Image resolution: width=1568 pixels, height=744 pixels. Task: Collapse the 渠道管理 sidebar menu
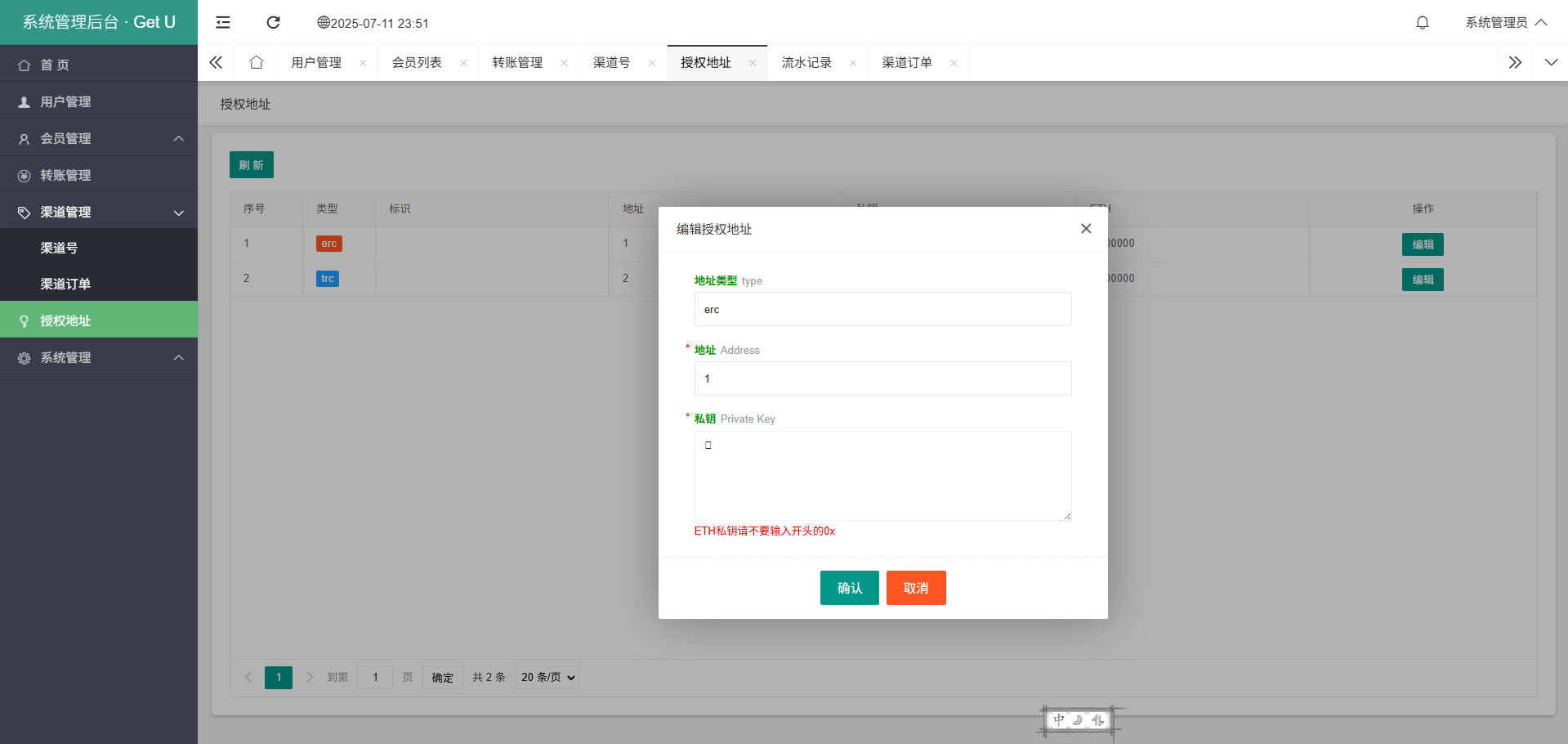click(98, 213)
